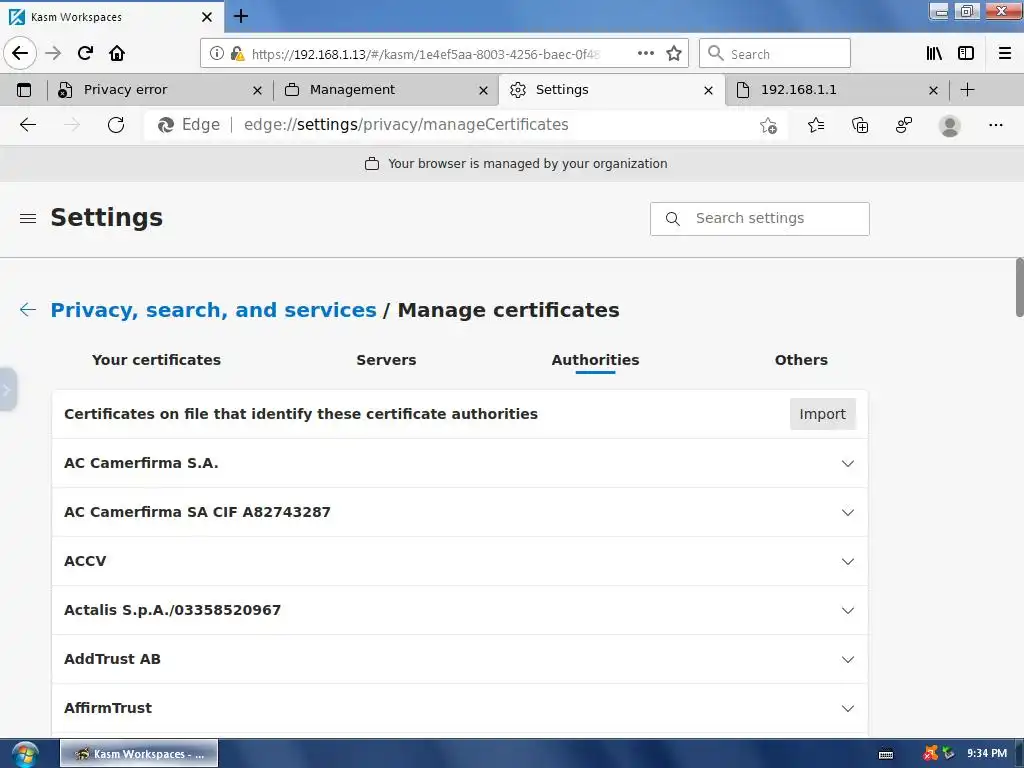Click the 'Your browser is managed by your organization' notice
This screenshot has height=768, width=1024.
516,164
